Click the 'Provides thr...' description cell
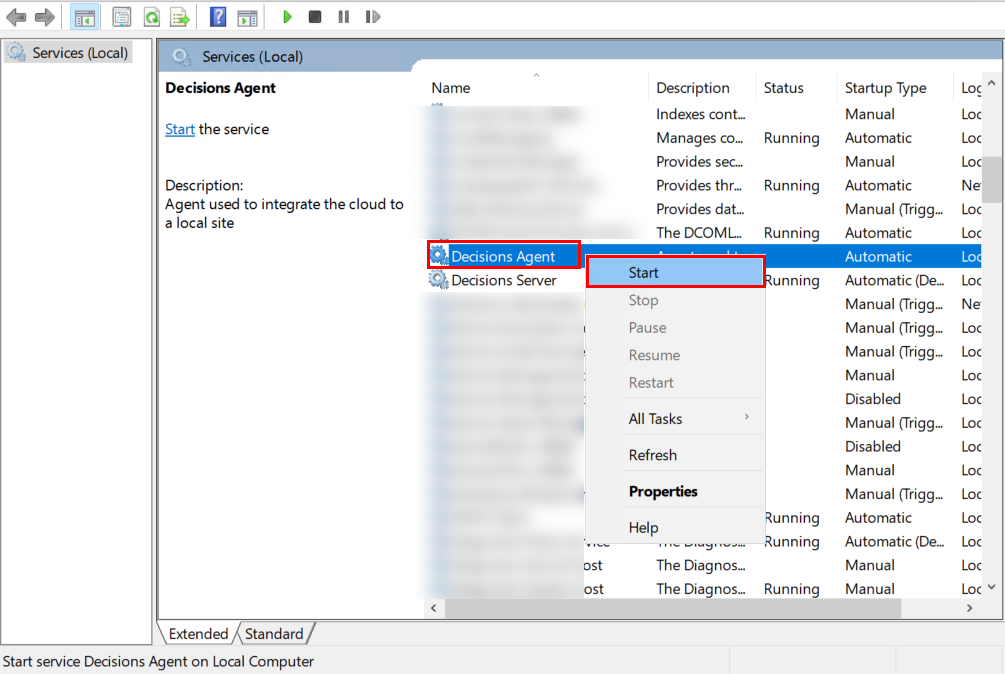The image size is (1005, 674). click(x=699, y=185)
